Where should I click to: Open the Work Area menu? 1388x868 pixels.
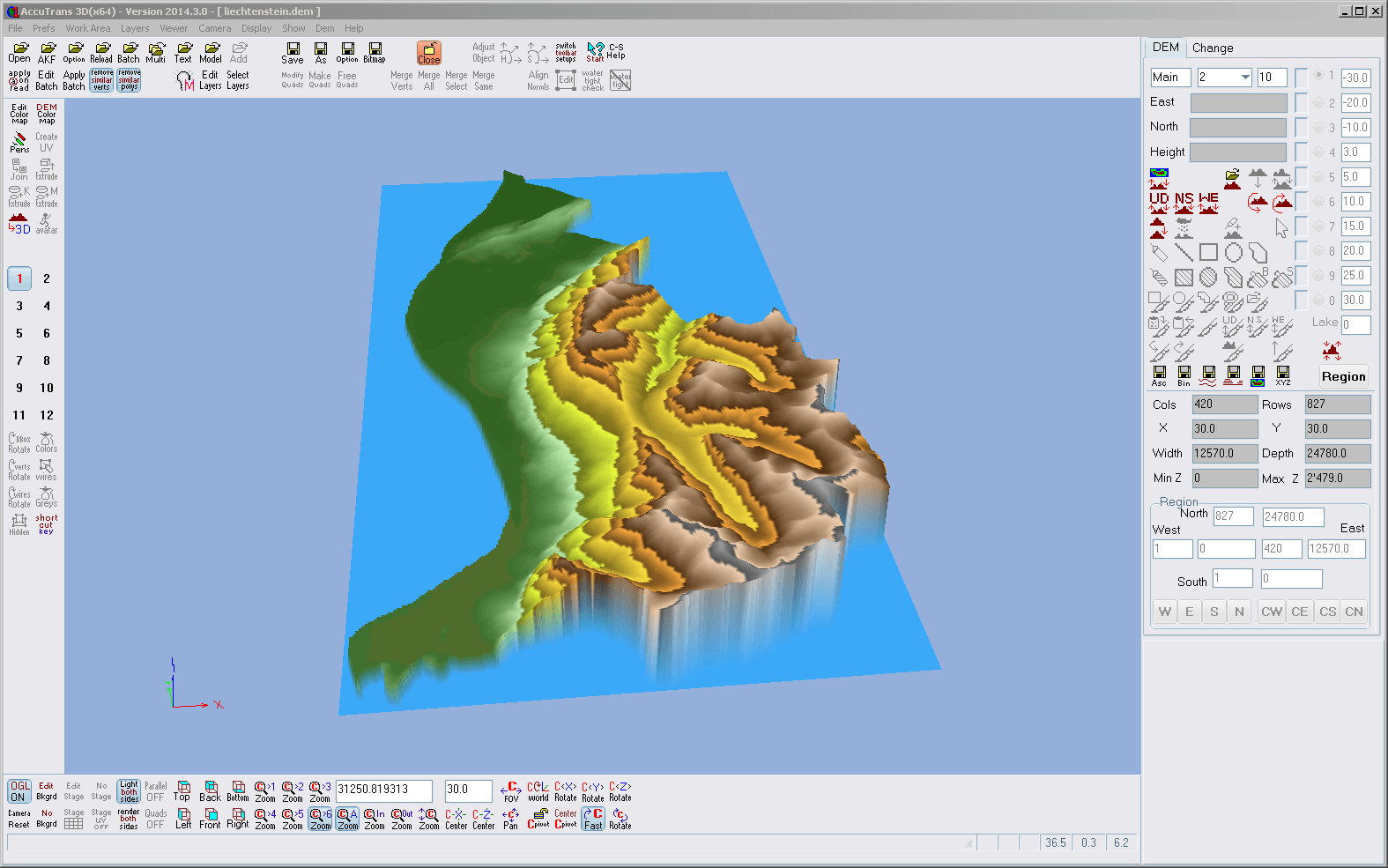click(x=88, y=28)
